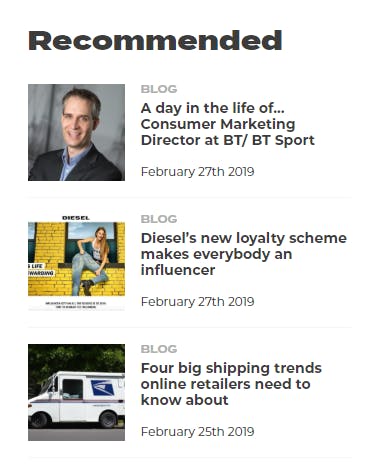Open the BT Sport director portrait thumbnail

76,132
